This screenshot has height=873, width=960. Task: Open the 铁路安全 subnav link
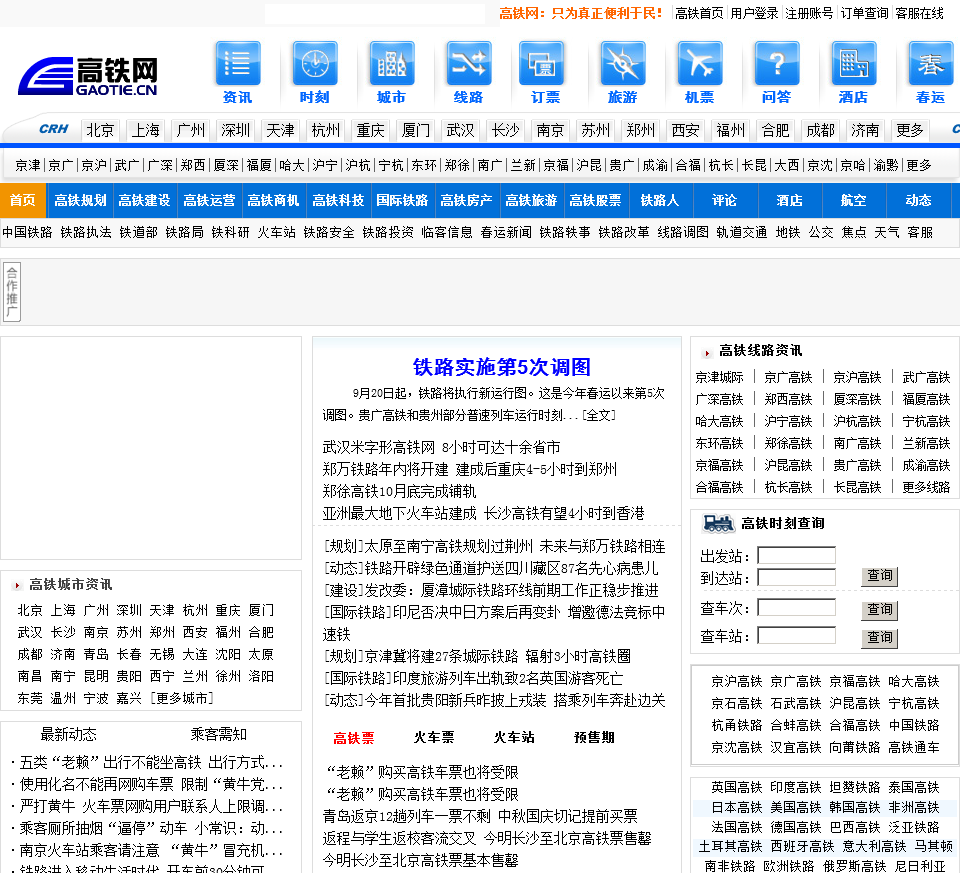coord(329,232)
